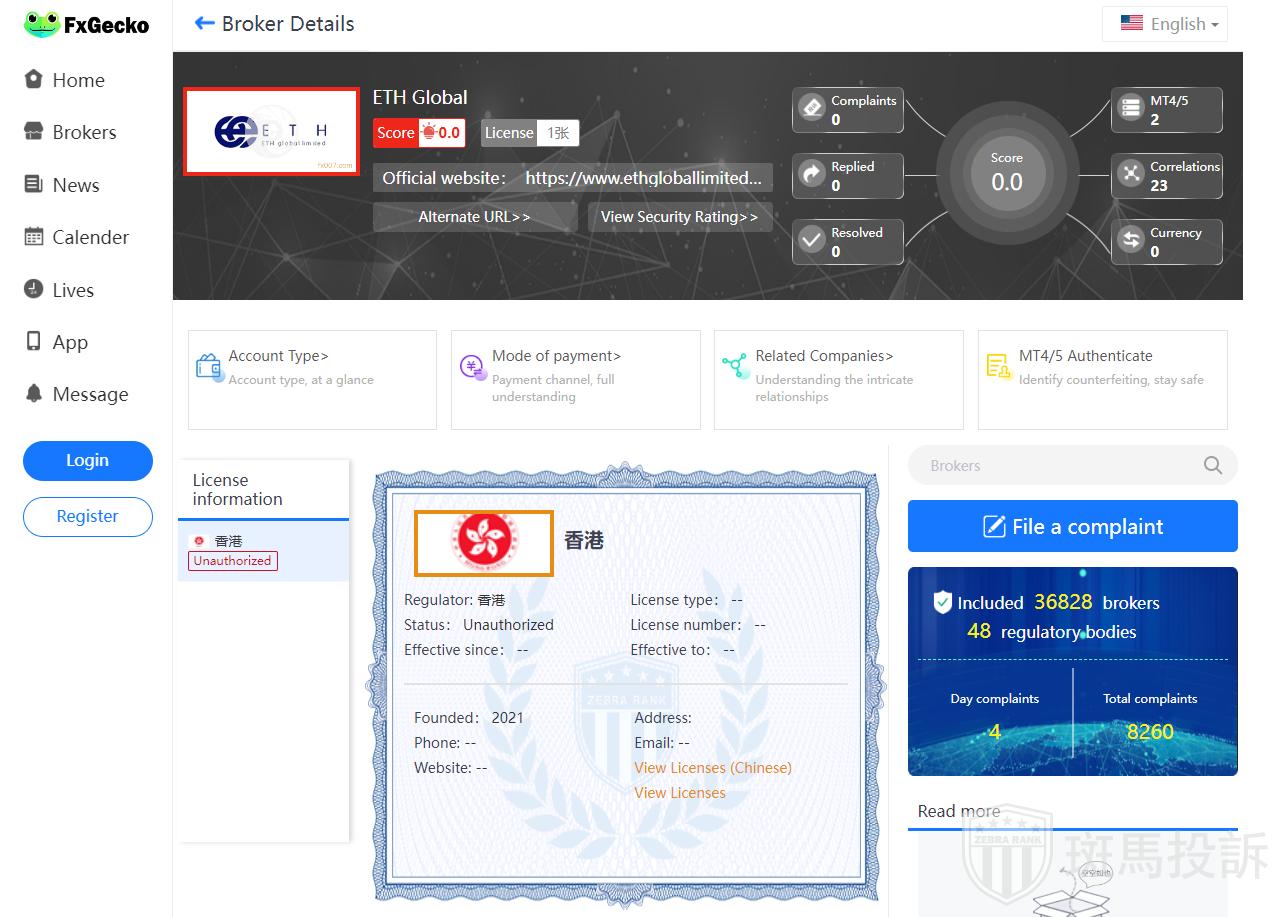This screenshot has width=1287, height=917.
Task: Click the Complaints tag icon
Action: tap(812, 108)
